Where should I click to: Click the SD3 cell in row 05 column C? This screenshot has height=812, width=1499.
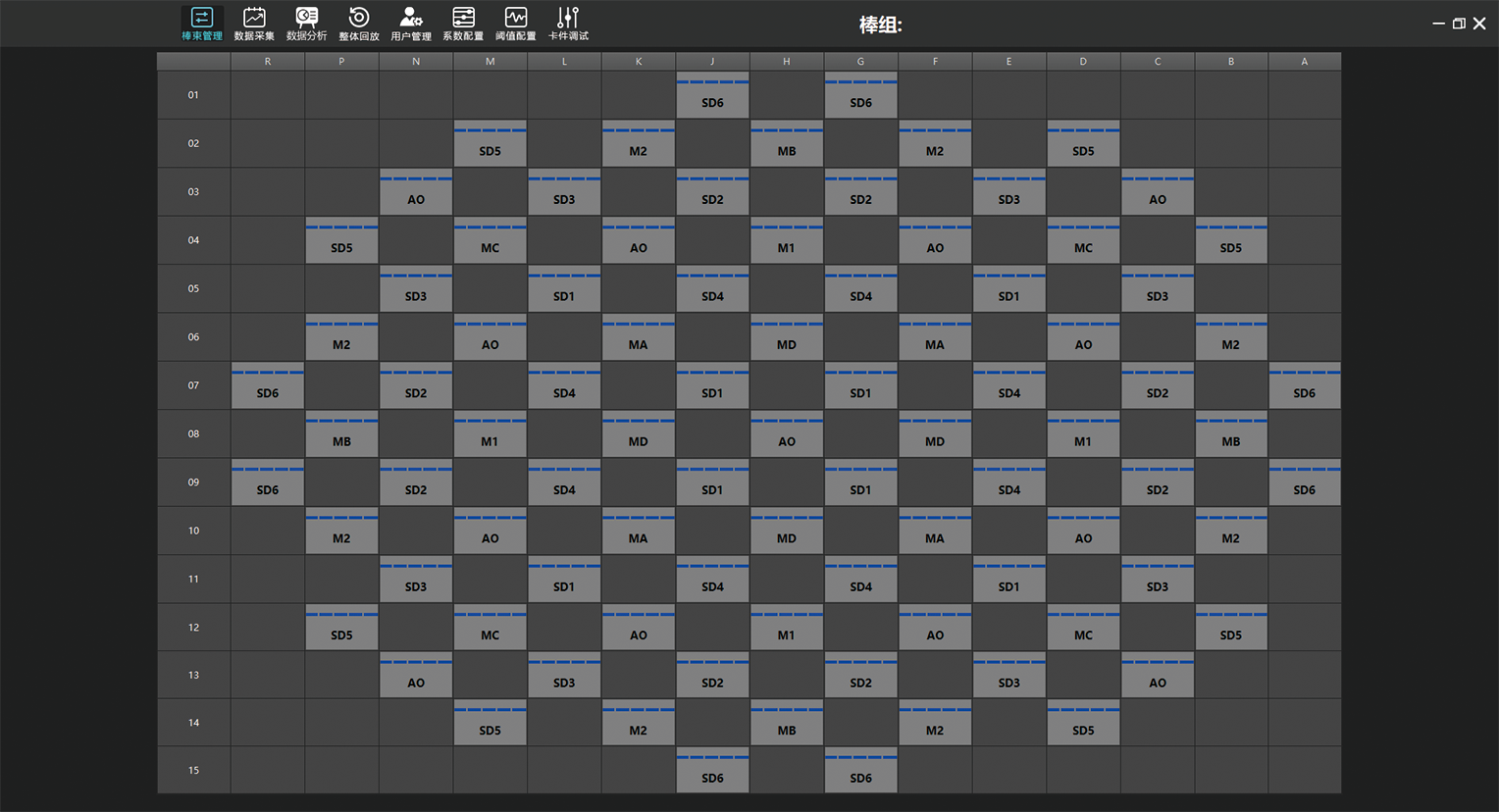coord(1158,288)
